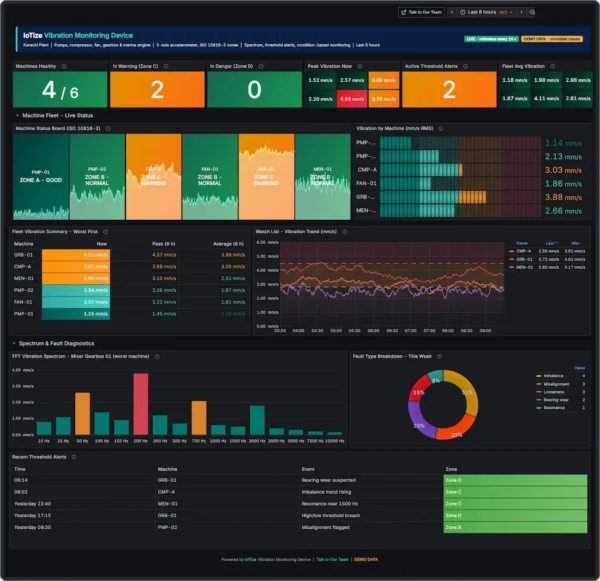Sort fleet summary by Average (6 h) column
Viewport: 600px width, 581px height.
coord(228,244)
